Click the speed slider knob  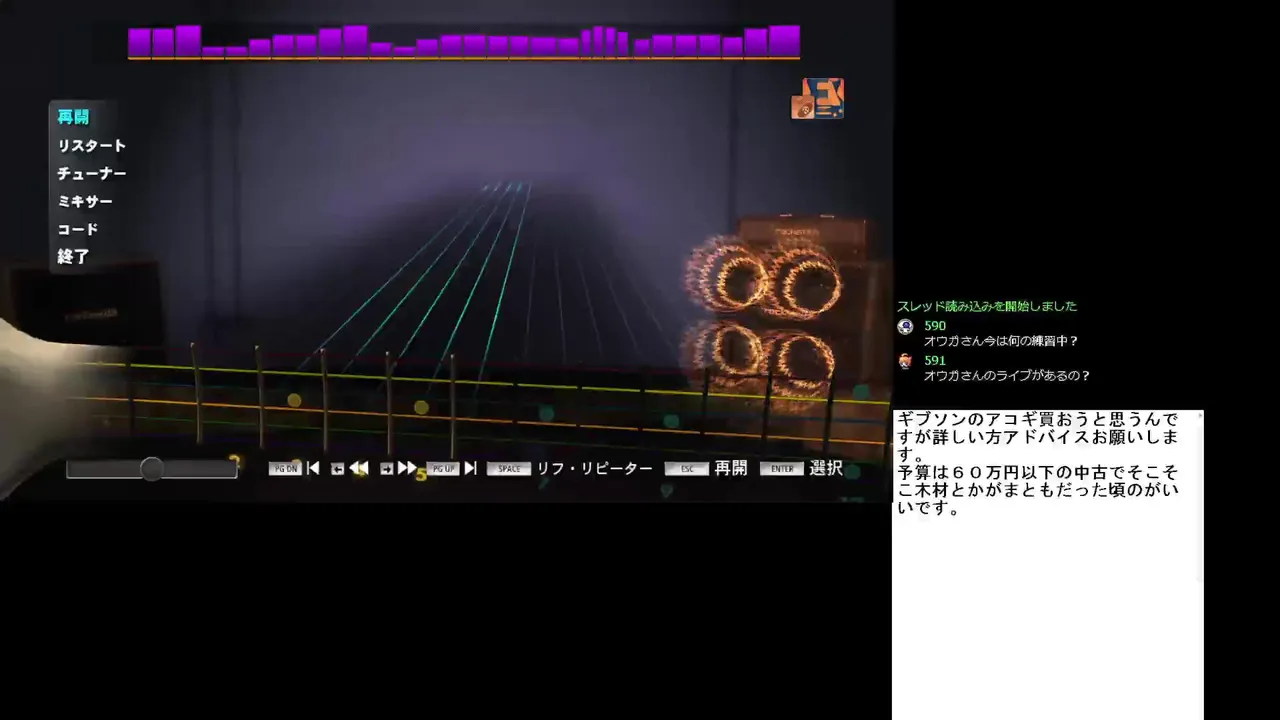[x=151, y=469]
